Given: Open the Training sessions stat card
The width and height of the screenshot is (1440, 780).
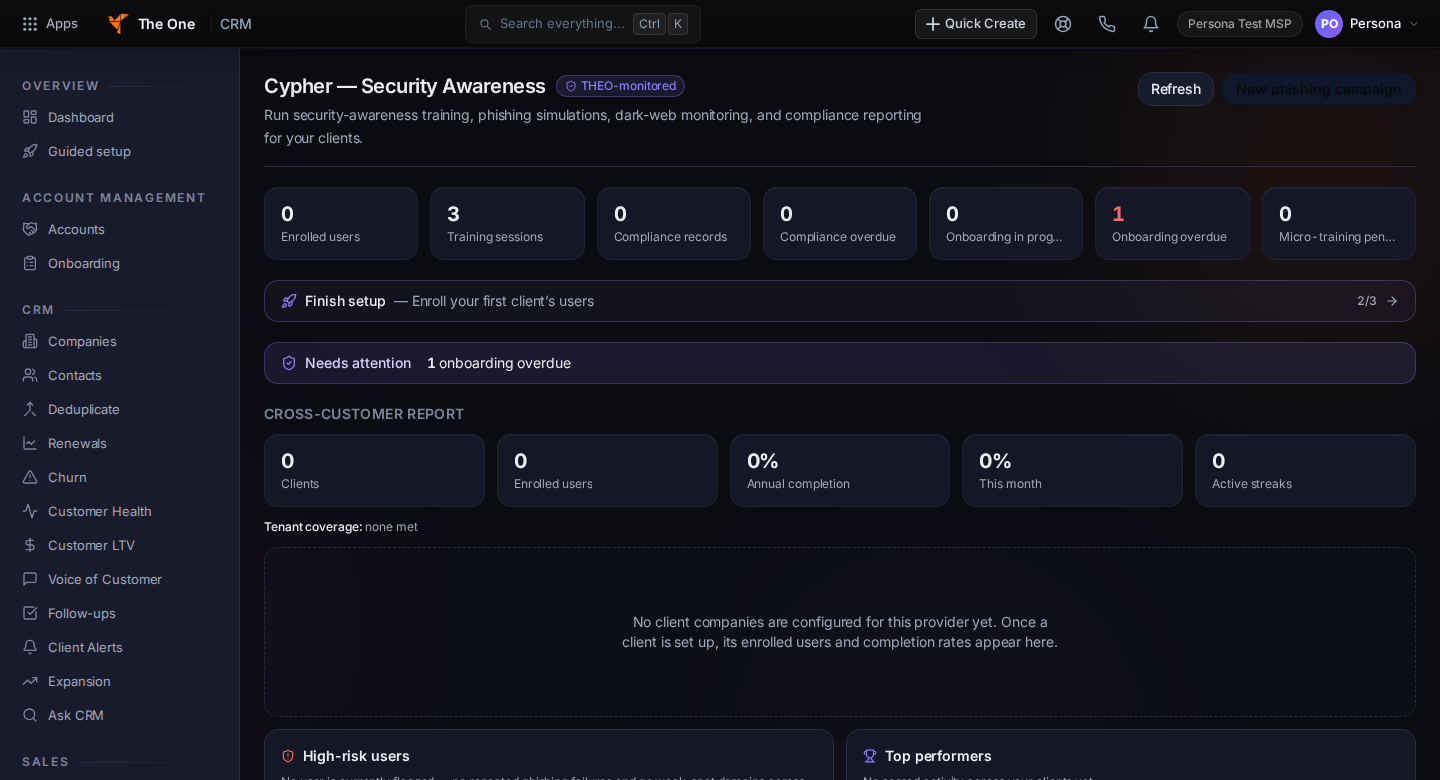Looking at the screenshot, I should pyautogui.click(x=507, y=224).
